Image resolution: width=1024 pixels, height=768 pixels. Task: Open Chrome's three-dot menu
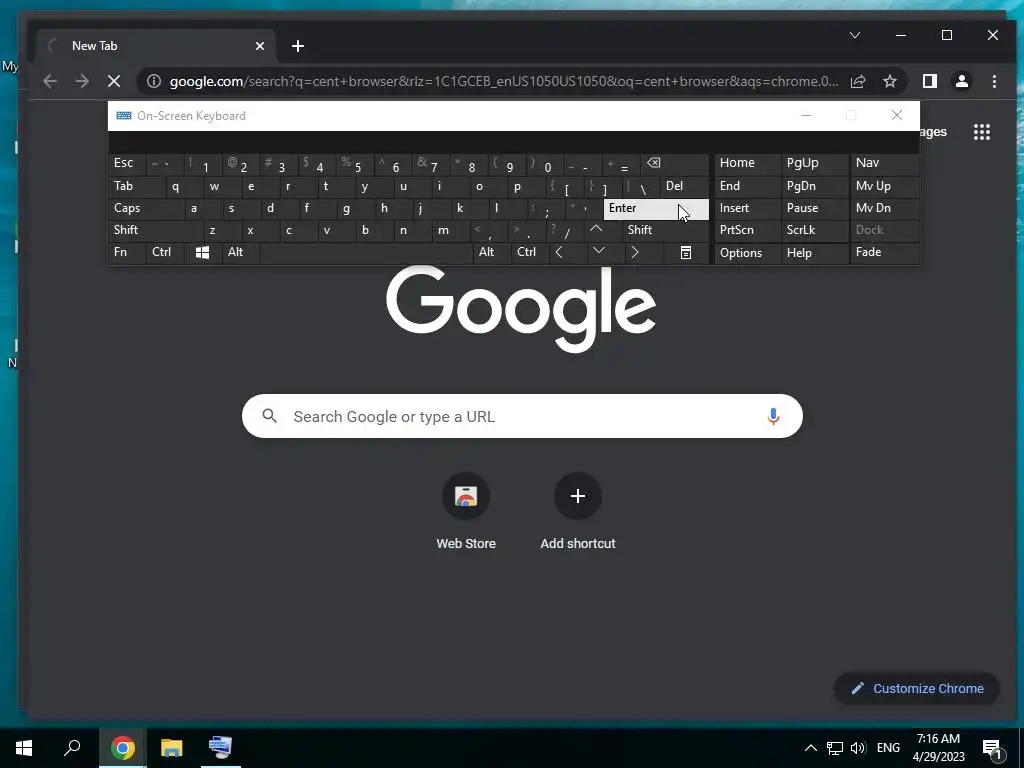994,81
